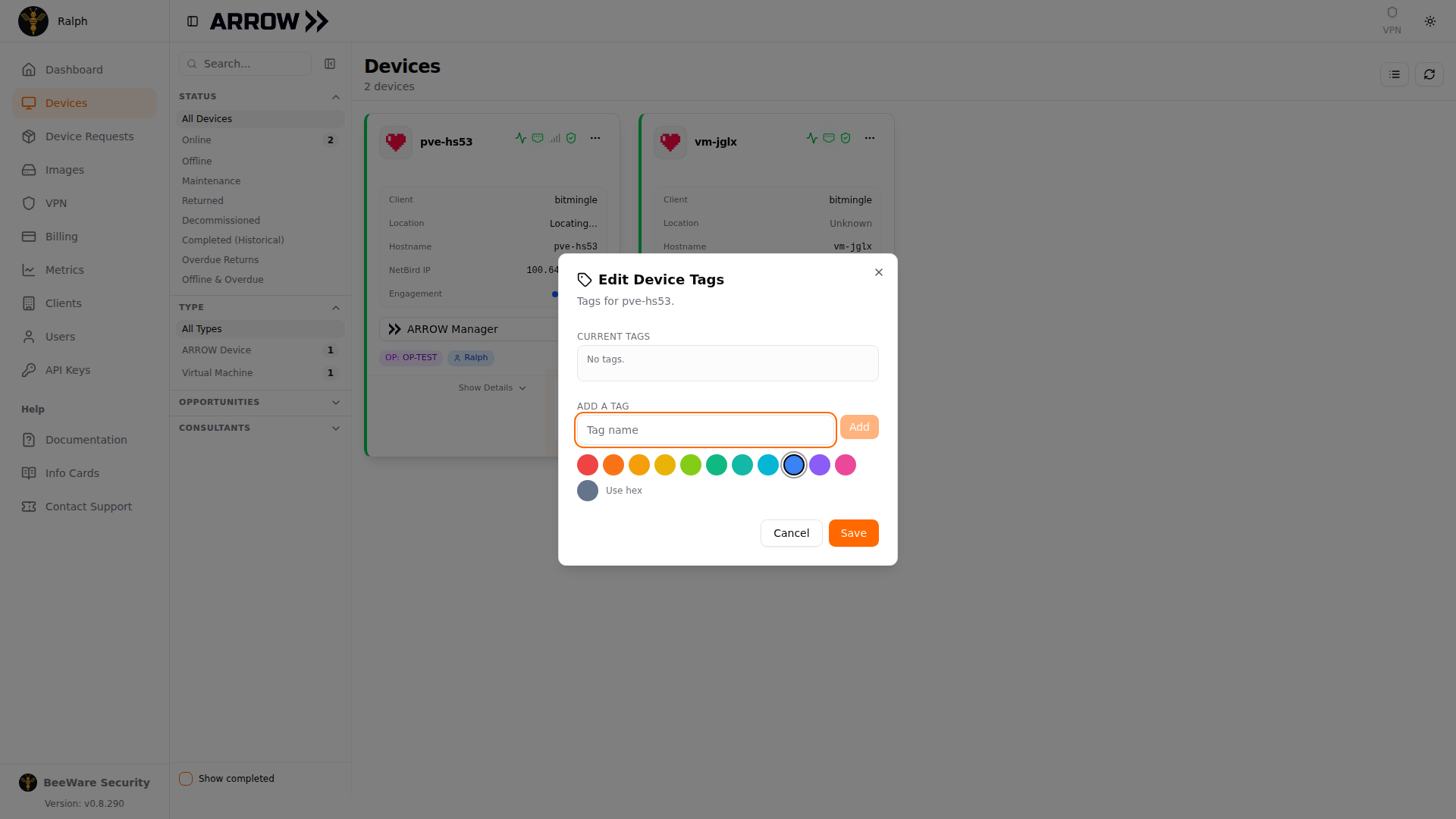
Task: Click the Add tag button
Action: tap(859, 427)
